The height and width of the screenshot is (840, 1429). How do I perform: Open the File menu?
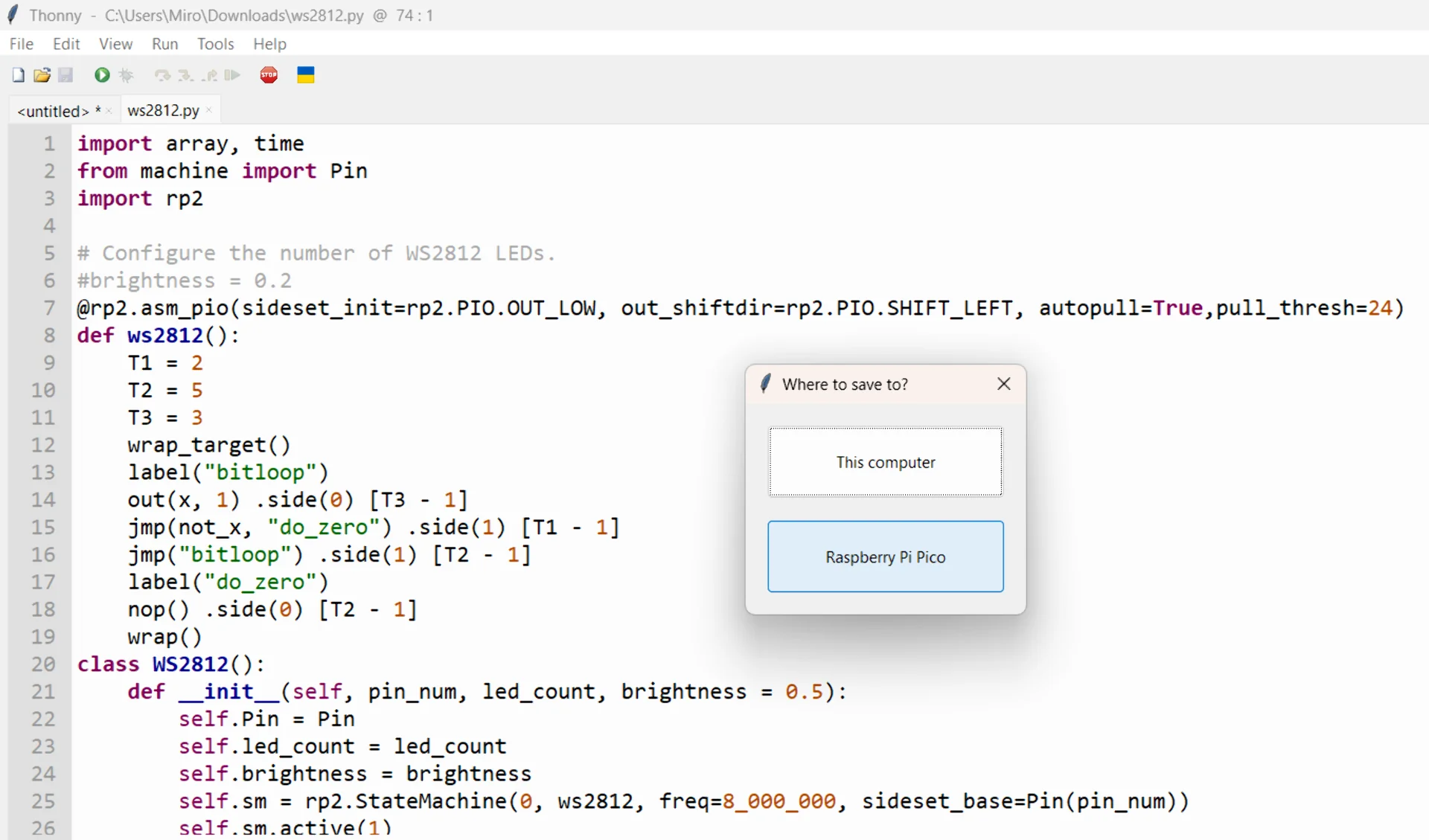(x=21, y=44)
